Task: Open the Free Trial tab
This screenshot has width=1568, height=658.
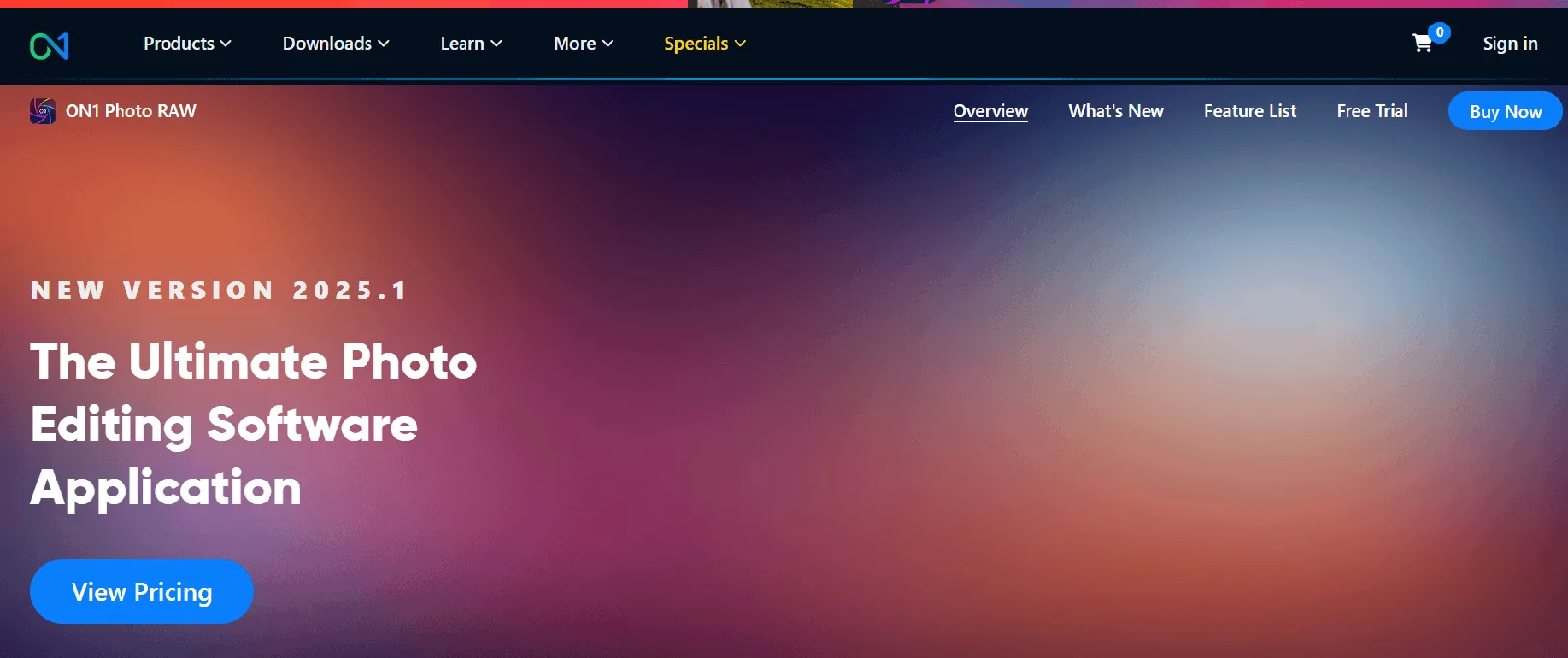Action: (1372, 111)
